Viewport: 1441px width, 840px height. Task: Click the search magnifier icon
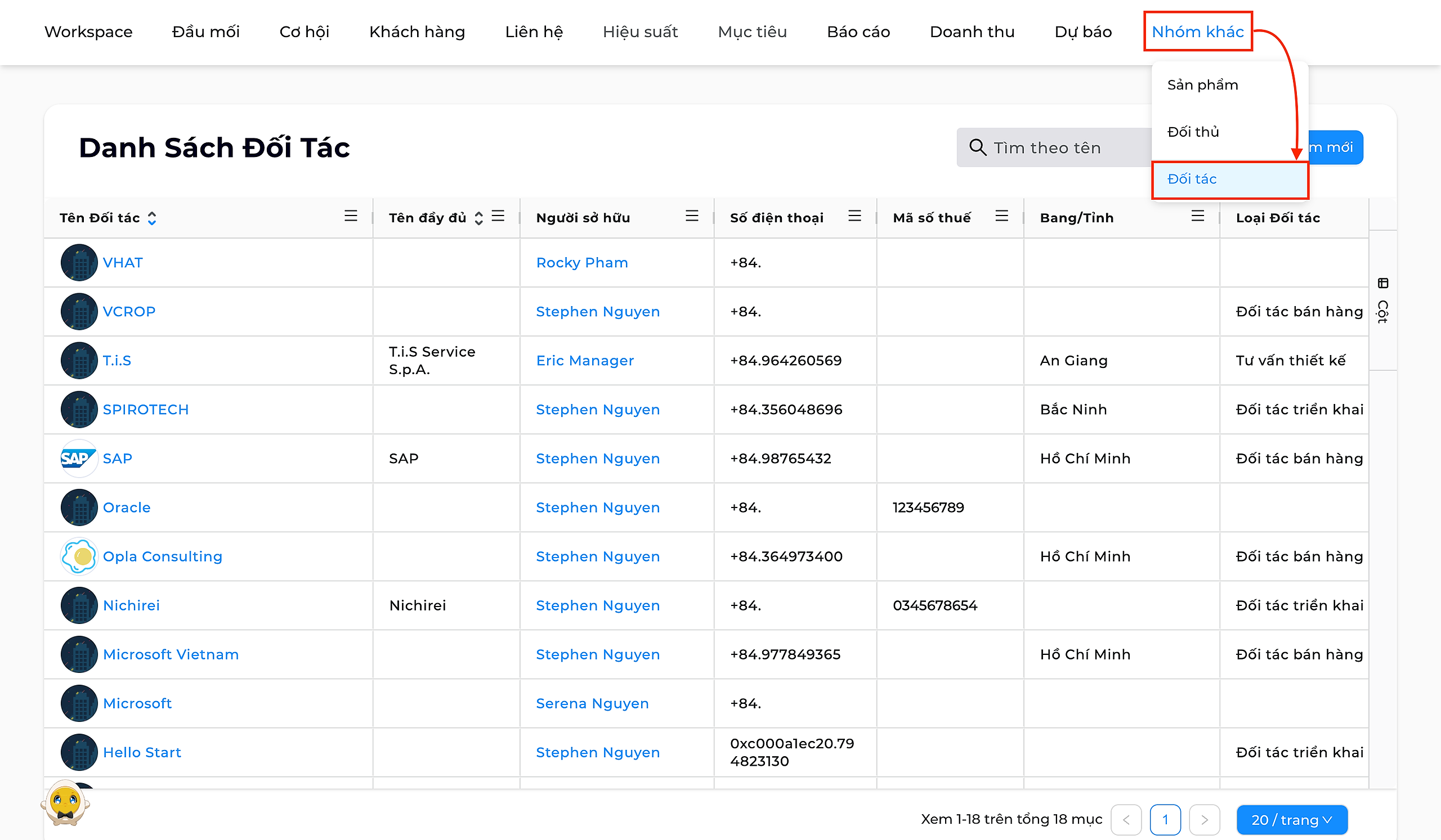[x=977, y=147]
